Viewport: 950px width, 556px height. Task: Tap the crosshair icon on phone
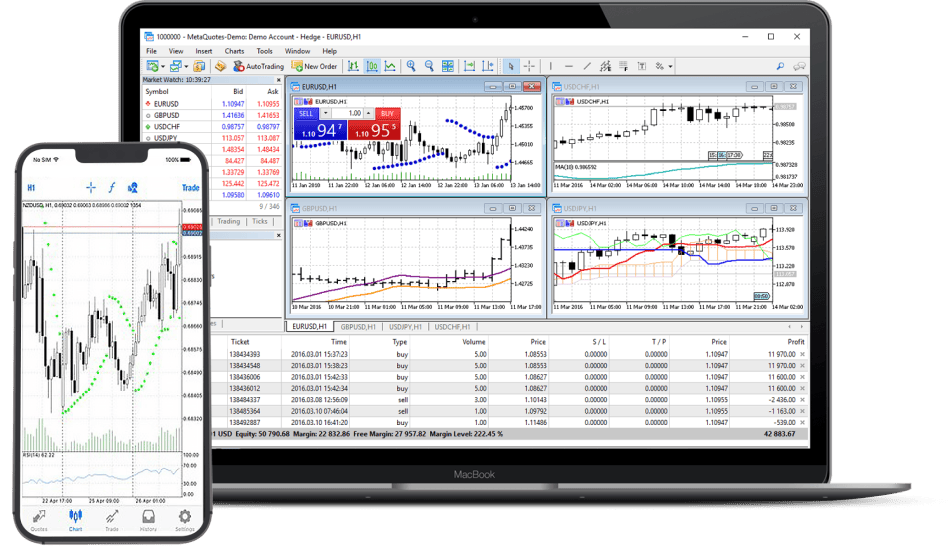(x=91, y=187)
